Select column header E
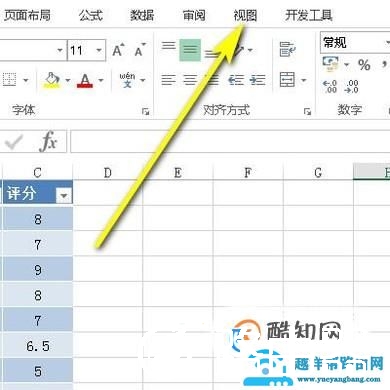Image resolution: width=390 pixels, height=390 pixels. click(178, 172)
